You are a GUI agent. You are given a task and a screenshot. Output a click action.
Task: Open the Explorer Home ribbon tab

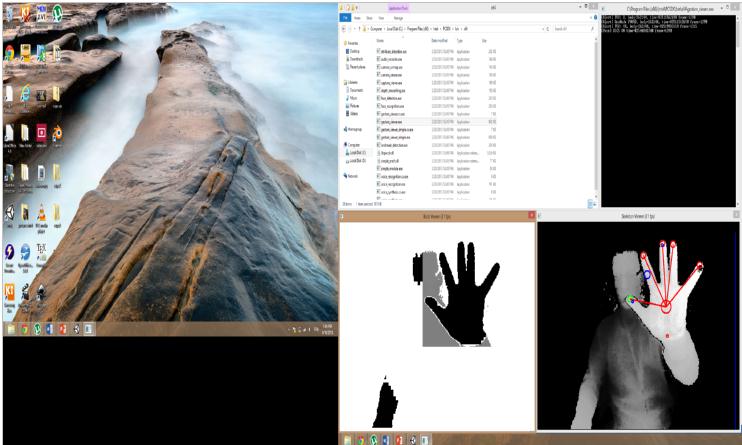pyautogui.click(x=359, y=17)
